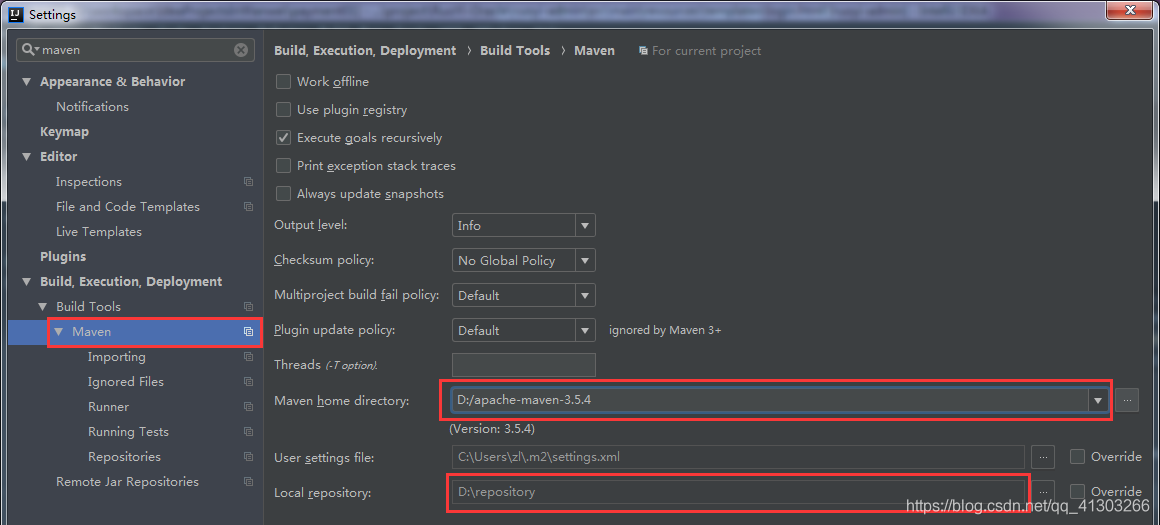Check Override for User settings file

point(1078,457)
